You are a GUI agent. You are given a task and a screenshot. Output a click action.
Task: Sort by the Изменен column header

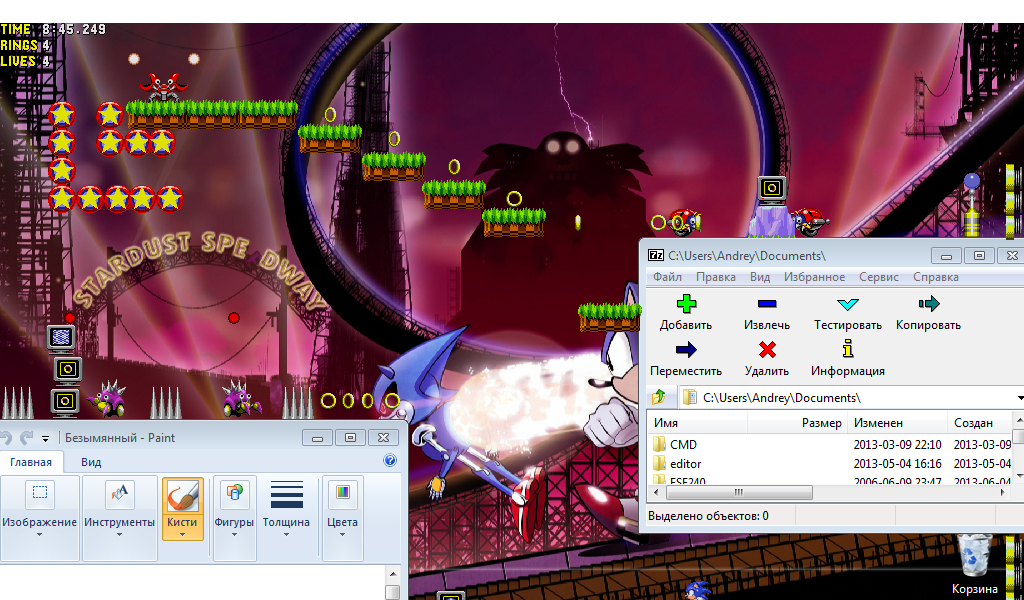(897, 422)
